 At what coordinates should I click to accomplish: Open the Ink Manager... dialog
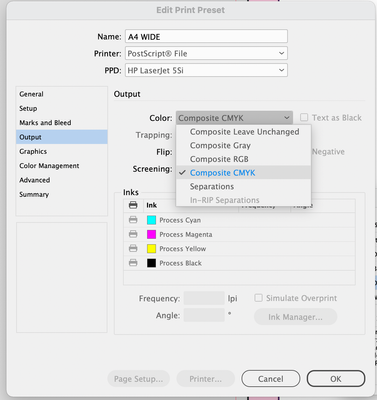(x=295, y=317)
